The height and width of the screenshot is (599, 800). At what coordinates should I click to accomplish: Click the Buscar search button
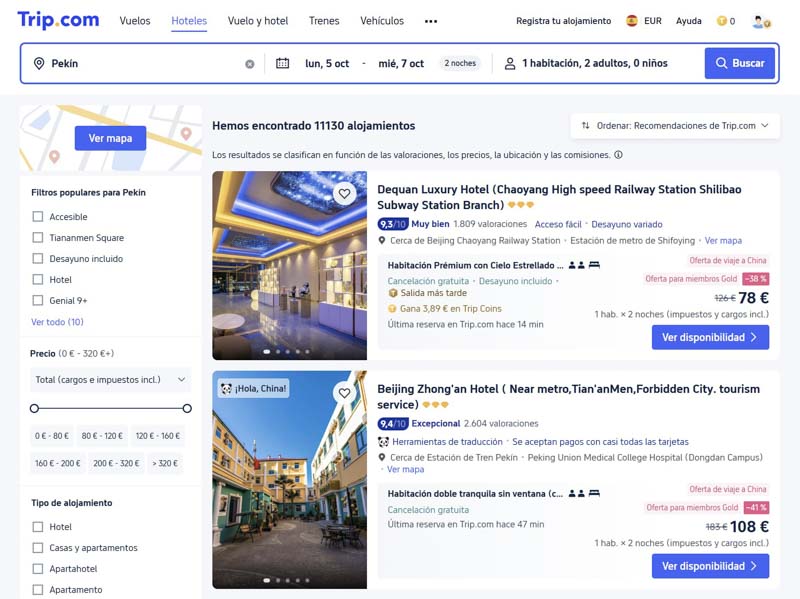tap(740, 63)
